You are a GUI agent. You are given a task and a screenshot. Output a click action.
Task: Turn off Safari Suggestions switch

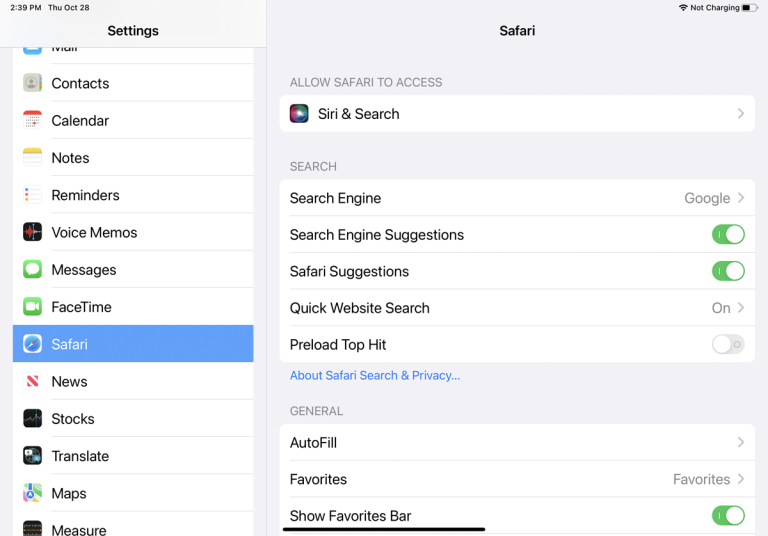(x=728, y=271)
